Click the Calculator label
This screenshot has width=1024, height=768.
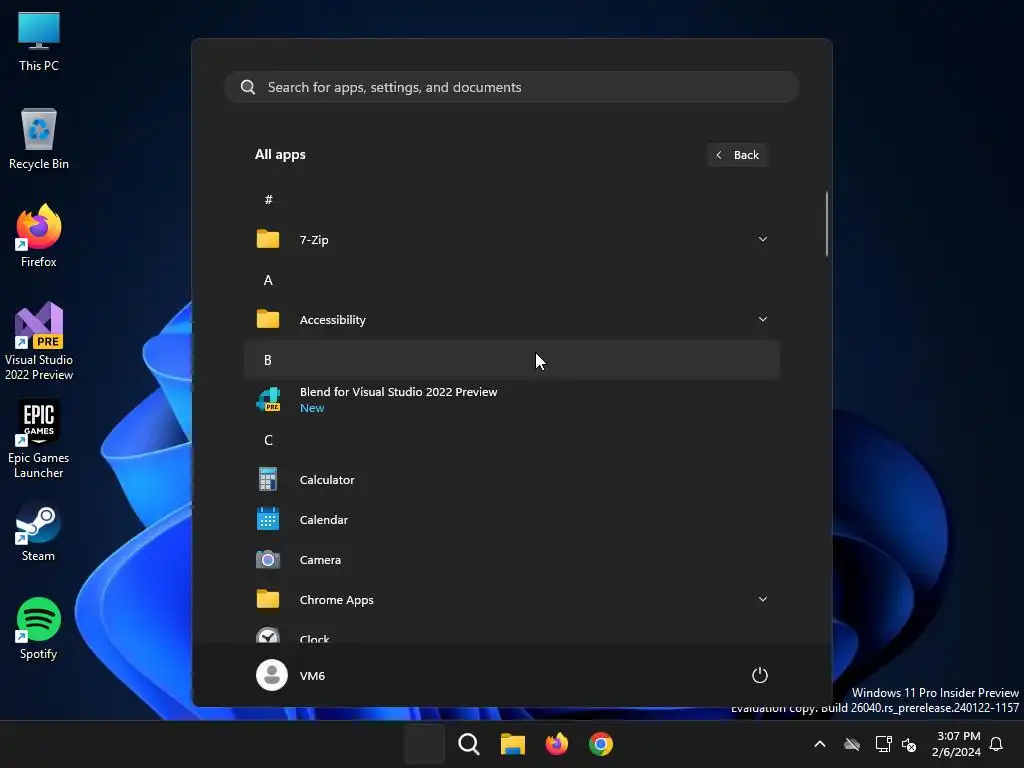tap(327, 479)
